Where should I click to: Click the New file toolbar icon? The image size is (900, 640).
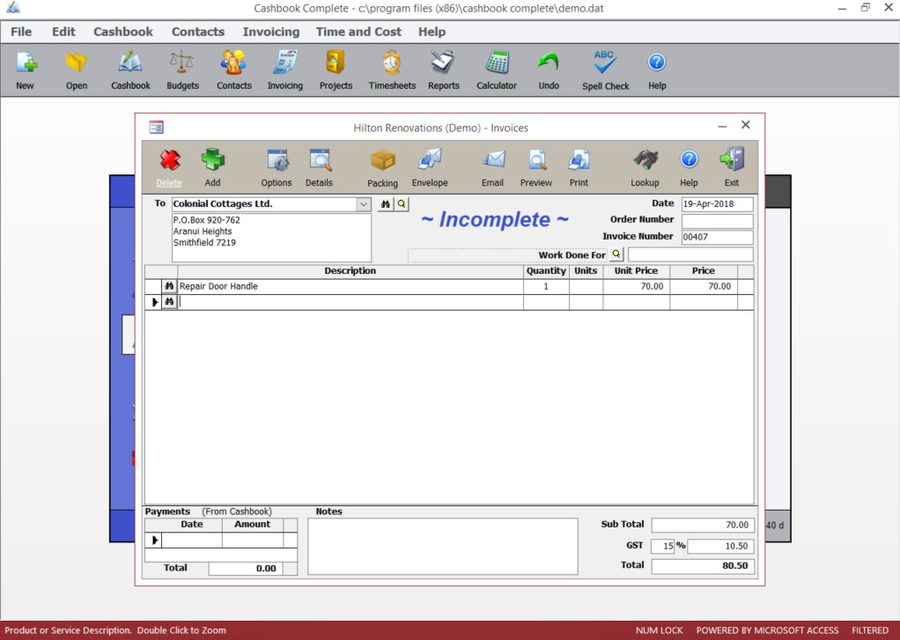coord(25,63)
